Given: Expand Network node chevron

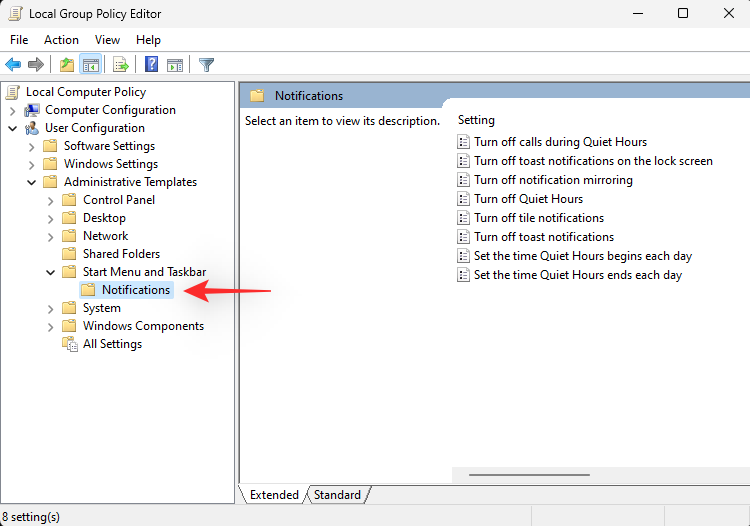Looking at the screenshot, I should pos(50,237).
